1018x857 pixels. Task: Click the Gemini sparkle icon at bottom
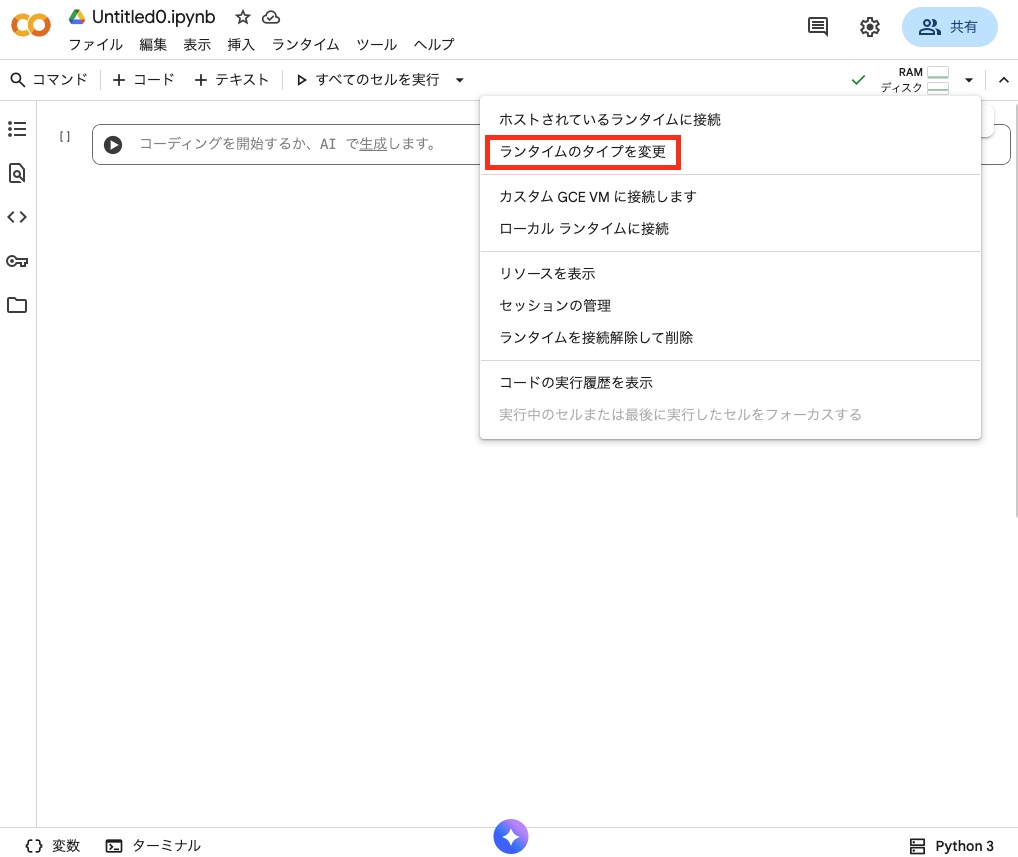coord(510,837)
